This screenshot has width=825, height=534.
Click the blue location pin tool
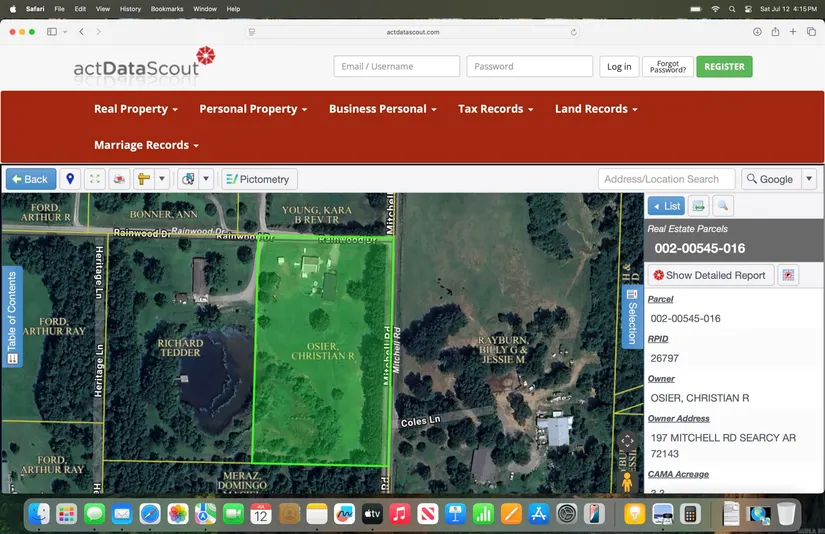70,179
